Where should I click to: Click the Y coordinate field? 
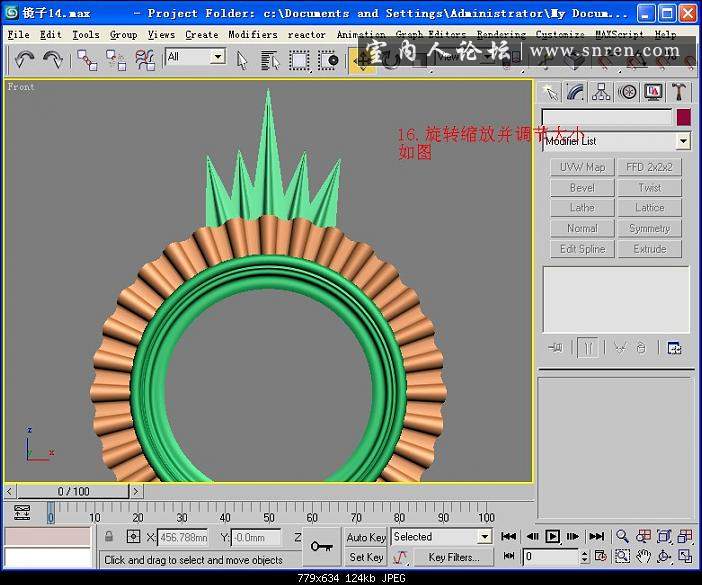[x=256, y=537]
